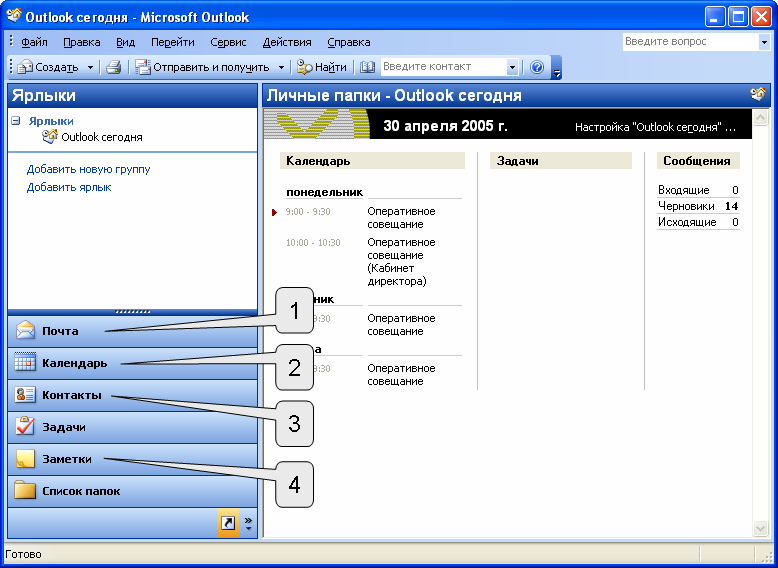Open the Address Book icon
The height and width of the screenshot is (568, 778).
point(367,67)
